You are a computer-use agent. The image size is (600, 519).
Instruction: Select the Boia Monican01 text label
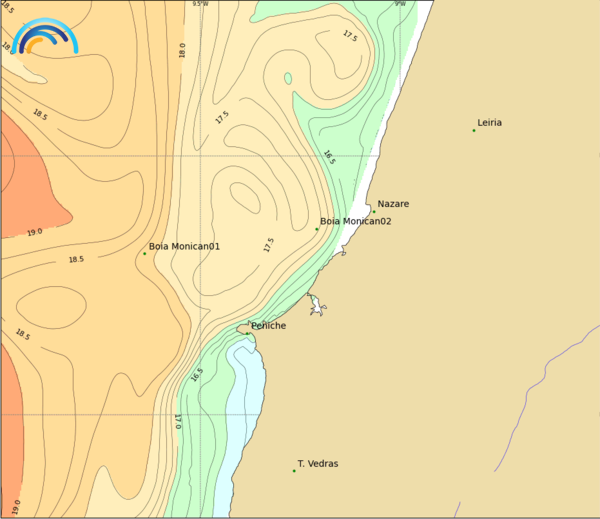pyautogui.click(x=184, y=246)
